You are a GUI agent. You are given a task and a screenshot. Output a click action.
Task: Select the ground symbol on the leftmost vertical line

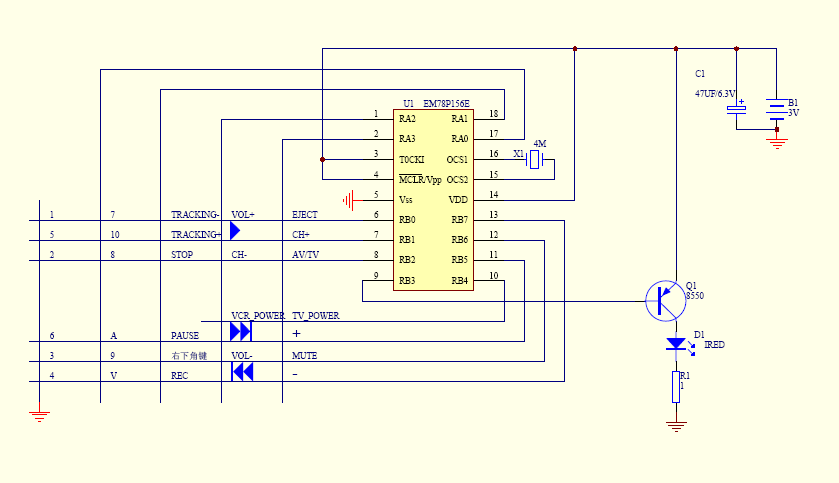(x=39, y=416)
